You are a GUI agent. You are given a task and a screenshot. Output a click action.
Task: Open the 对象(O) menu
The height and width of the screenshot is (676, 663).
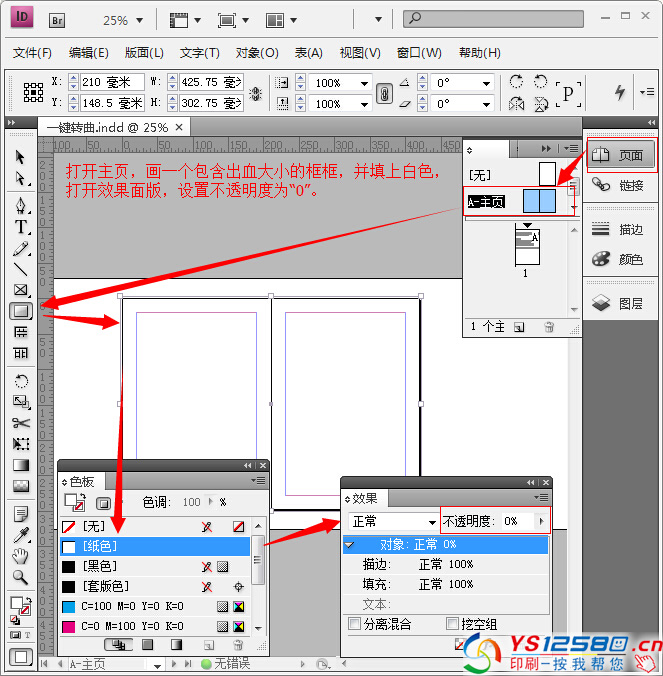pyautogui.click(x=256, y=53)
